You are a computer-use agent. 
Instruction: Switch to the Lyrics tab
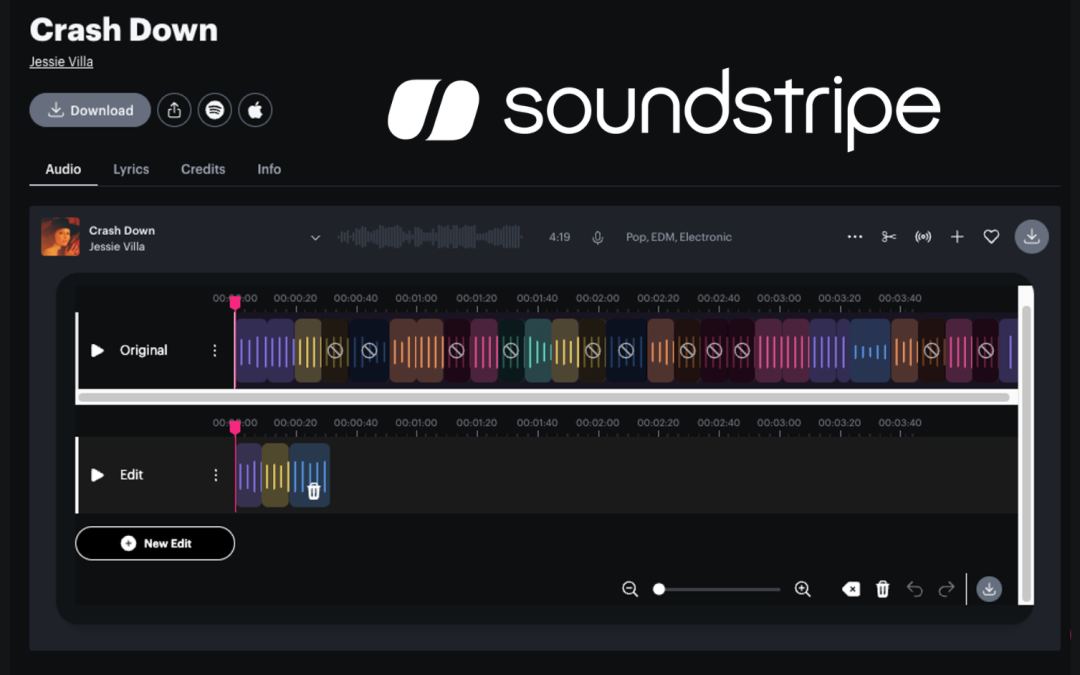131,169
